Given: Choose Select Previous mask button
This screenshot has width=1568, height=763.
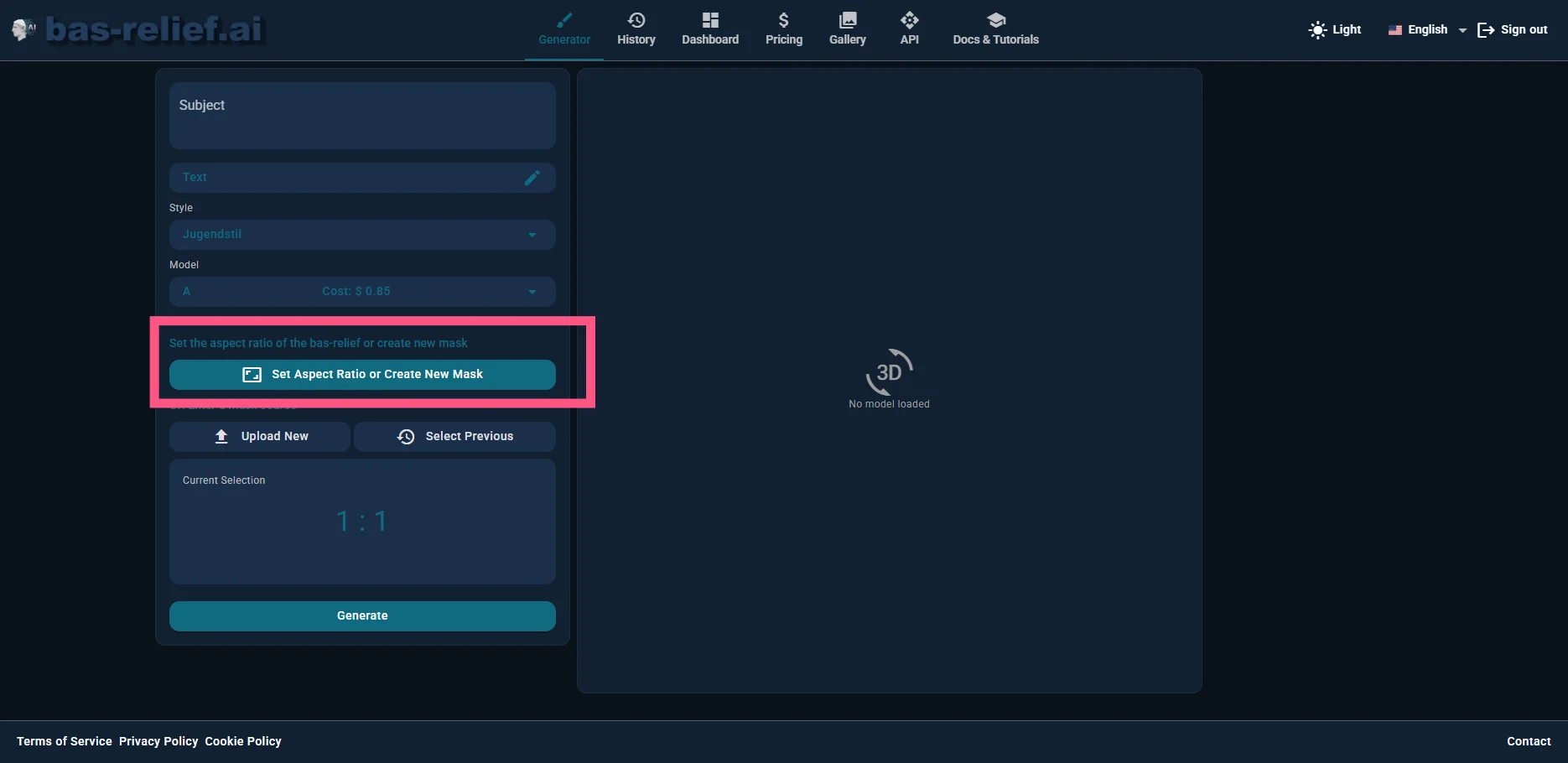Looking at the screenshot, I should click(x=454, y=437).
